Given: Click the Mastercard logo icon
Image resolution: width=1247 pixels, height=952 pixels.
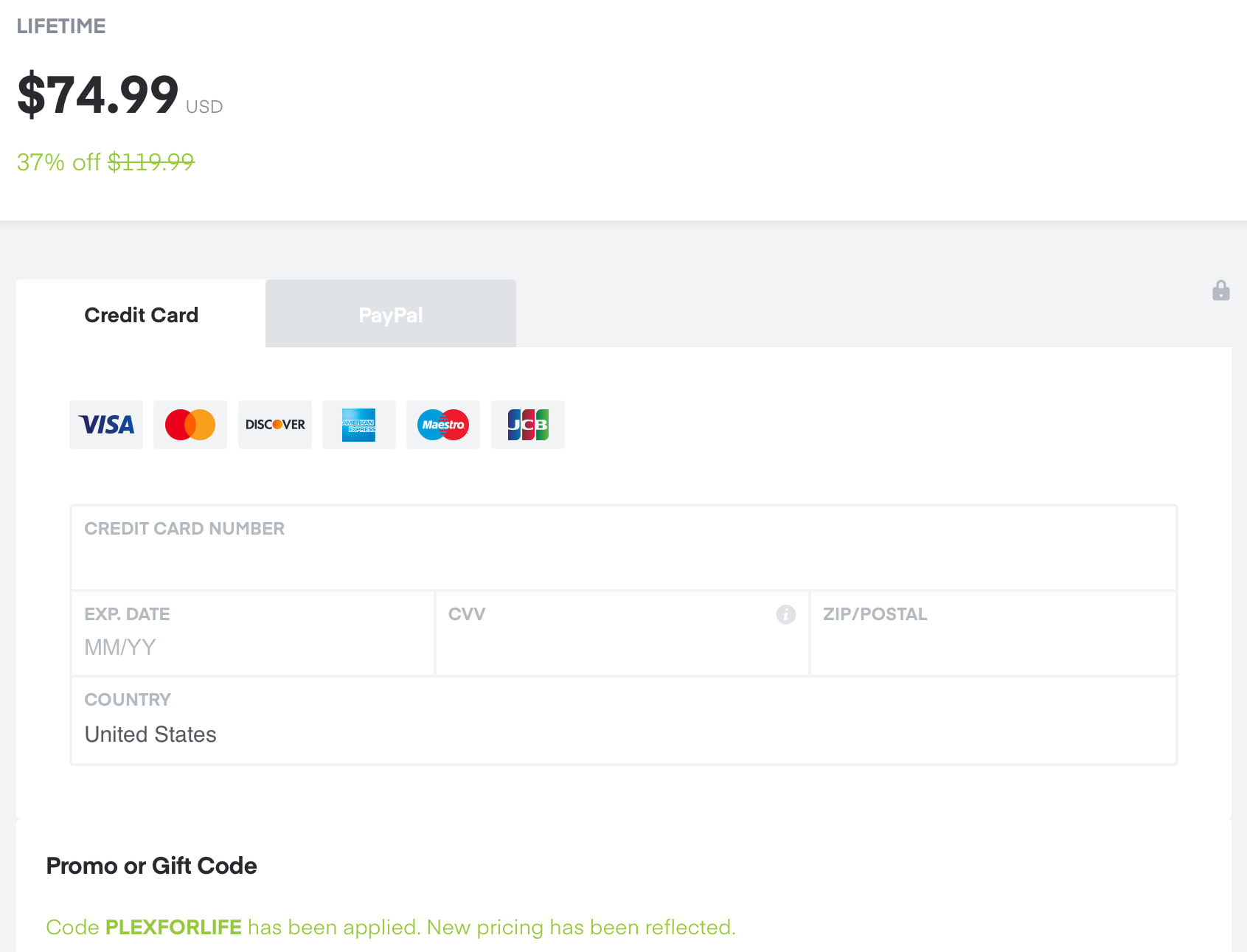Looking at the screenshot, I should tap(190, 425).
